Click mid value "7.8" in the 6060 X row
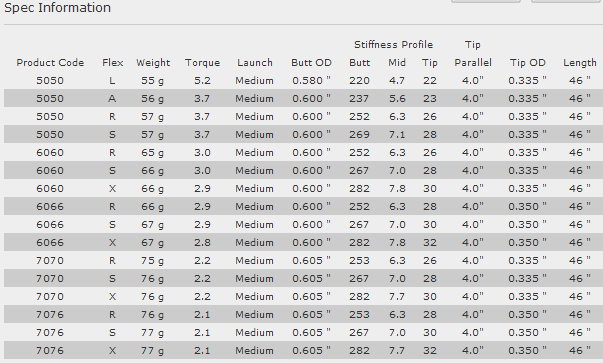The height and width of the screenshot is (363, 603). pyautogui.click(x=397, y=189)
